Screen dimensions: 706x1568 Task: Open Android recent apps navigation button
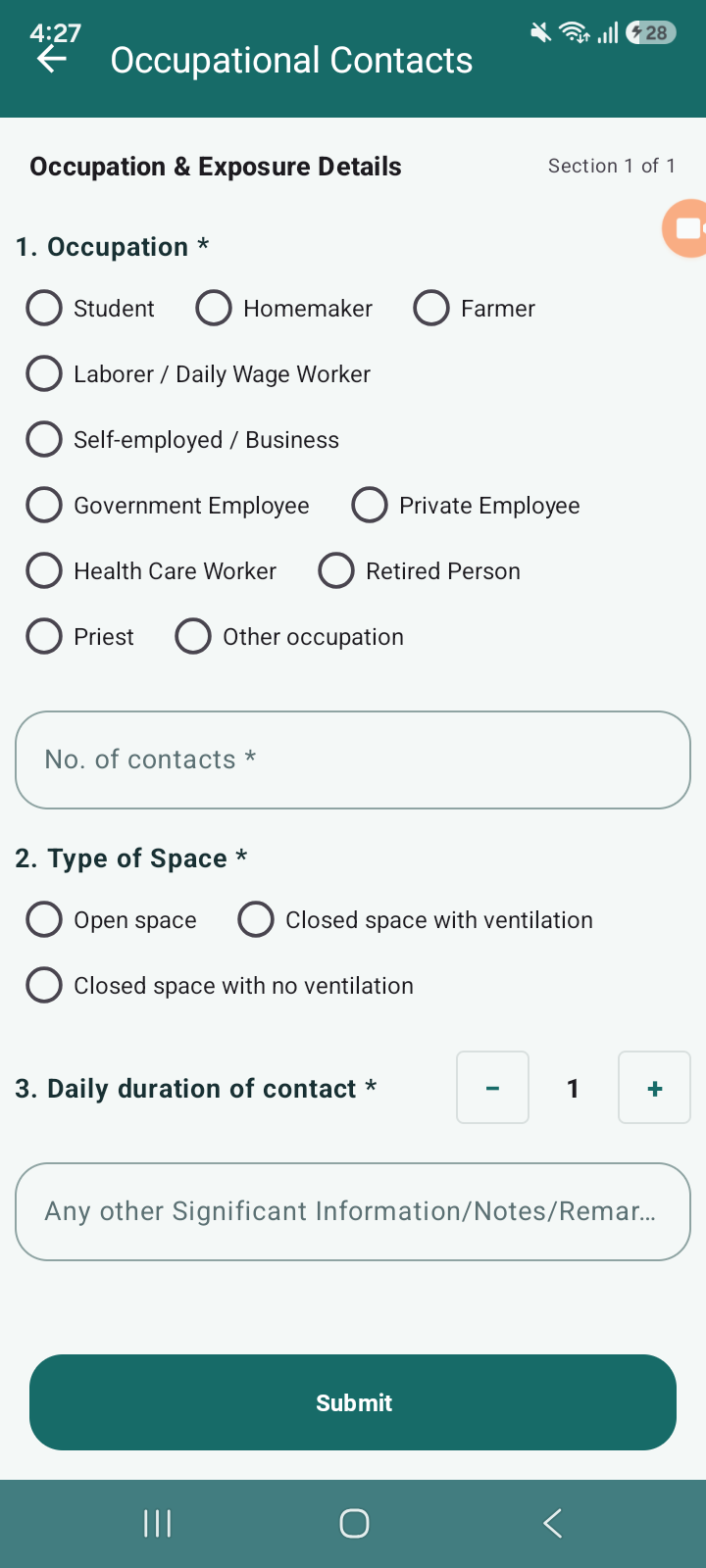point(157,1523)
